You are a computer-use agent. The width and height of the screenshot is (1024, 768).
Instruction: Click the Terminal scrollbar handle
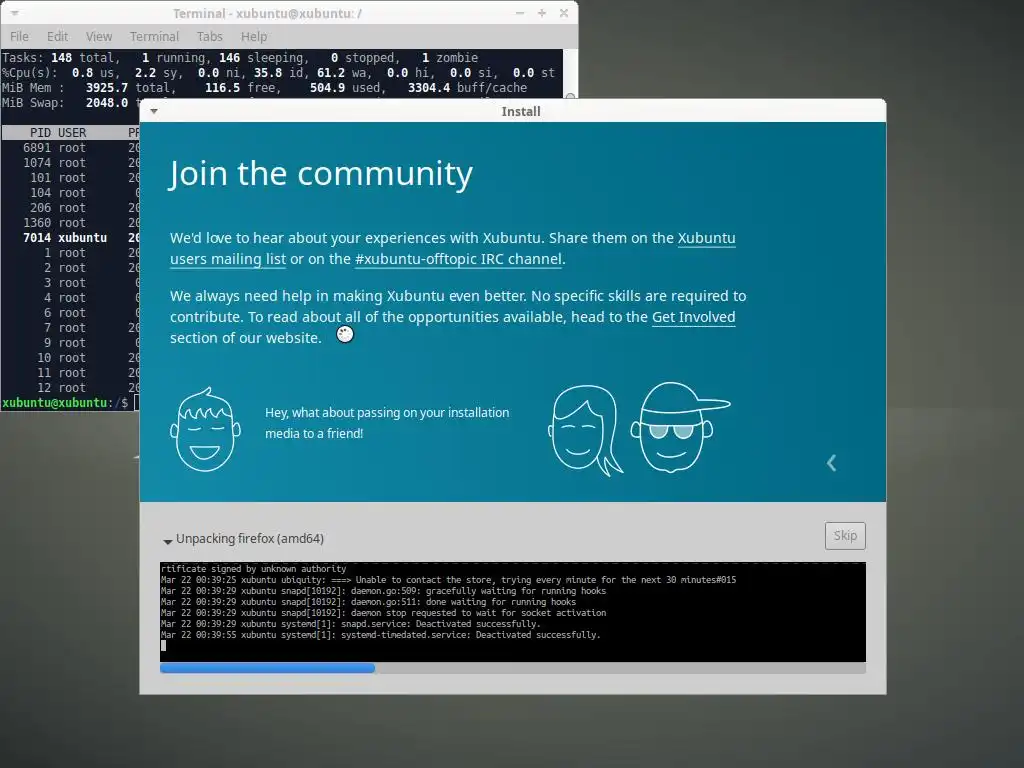(569, 97)
